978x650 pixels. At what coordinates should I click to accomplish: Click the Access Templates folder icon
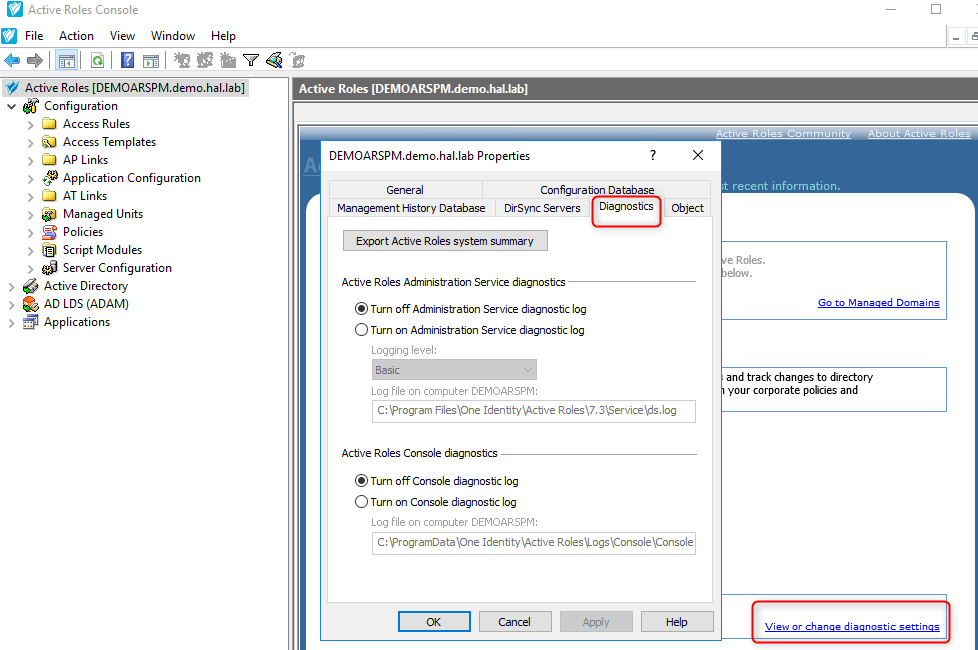(x=49, y=142)
